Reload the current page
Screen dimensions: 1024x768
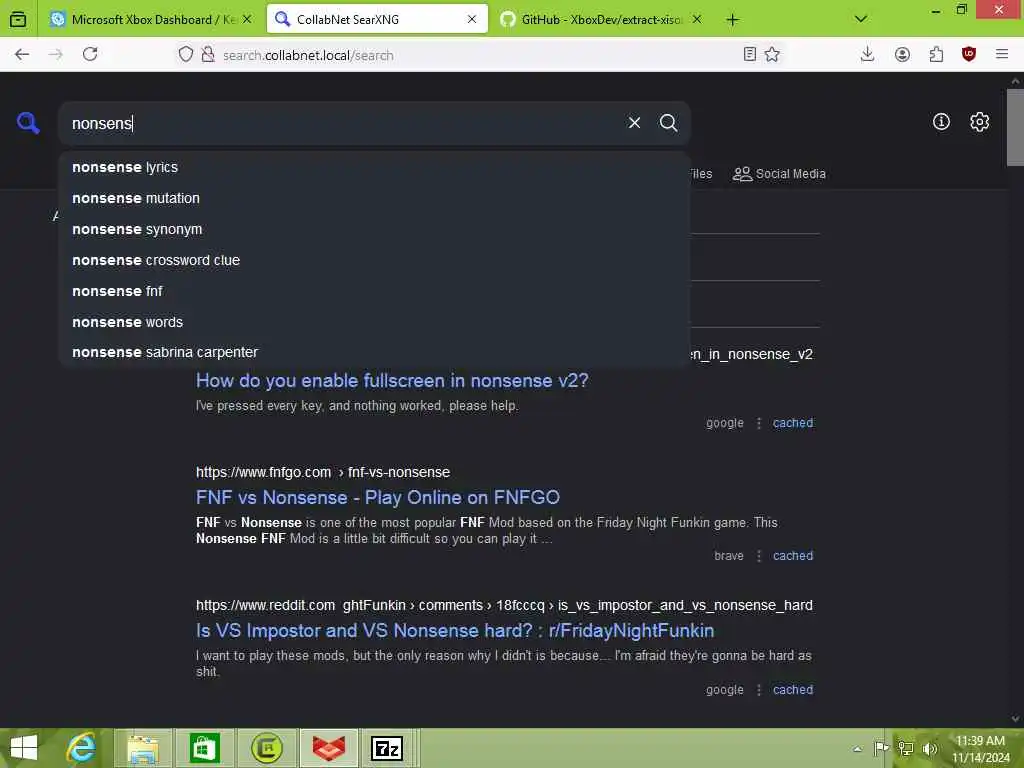coord(90,54)
